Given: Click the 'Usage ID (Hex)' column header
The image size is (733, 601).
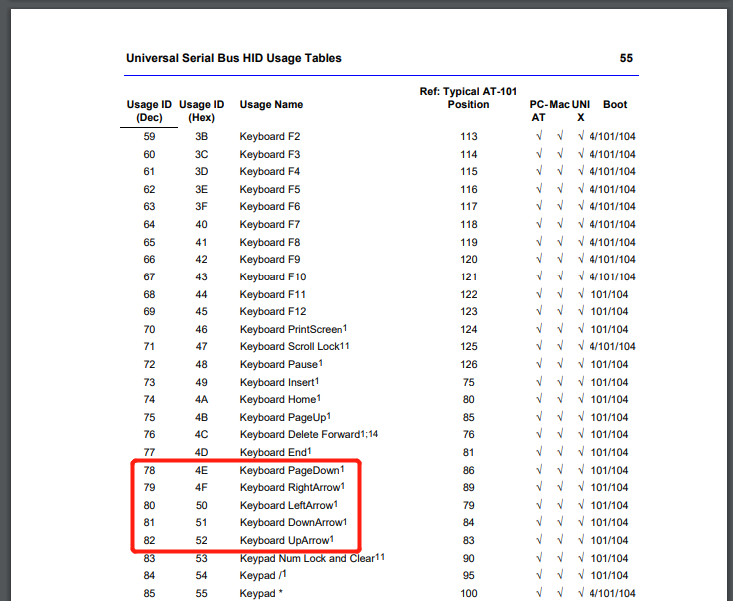Looking at the screenshot, I should pos(202,111).
